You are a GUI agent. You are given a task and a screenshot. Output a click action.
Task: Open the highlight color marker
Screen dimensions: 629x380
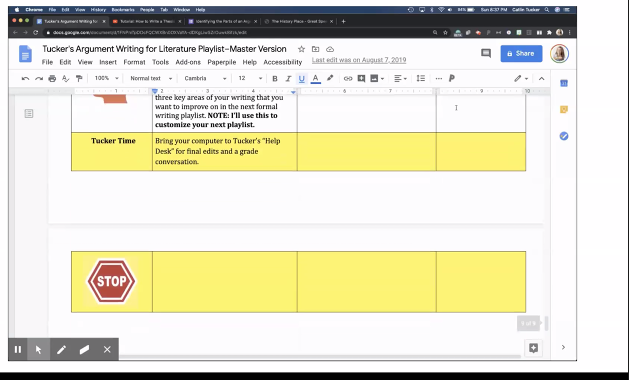coord(330,78)
